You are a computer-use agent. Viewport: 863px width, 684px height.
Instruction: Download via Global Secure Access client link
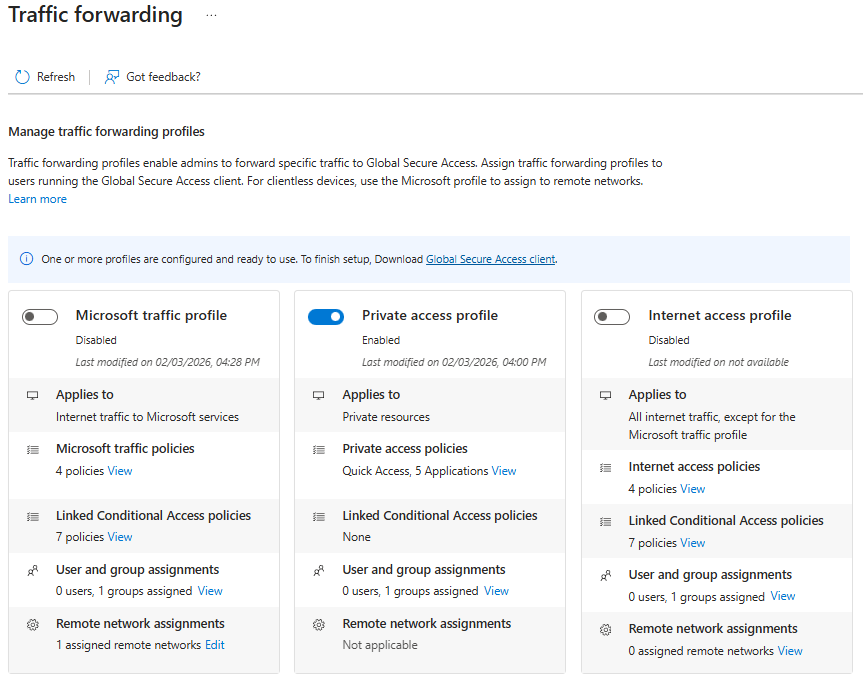[x=490, y=259]
